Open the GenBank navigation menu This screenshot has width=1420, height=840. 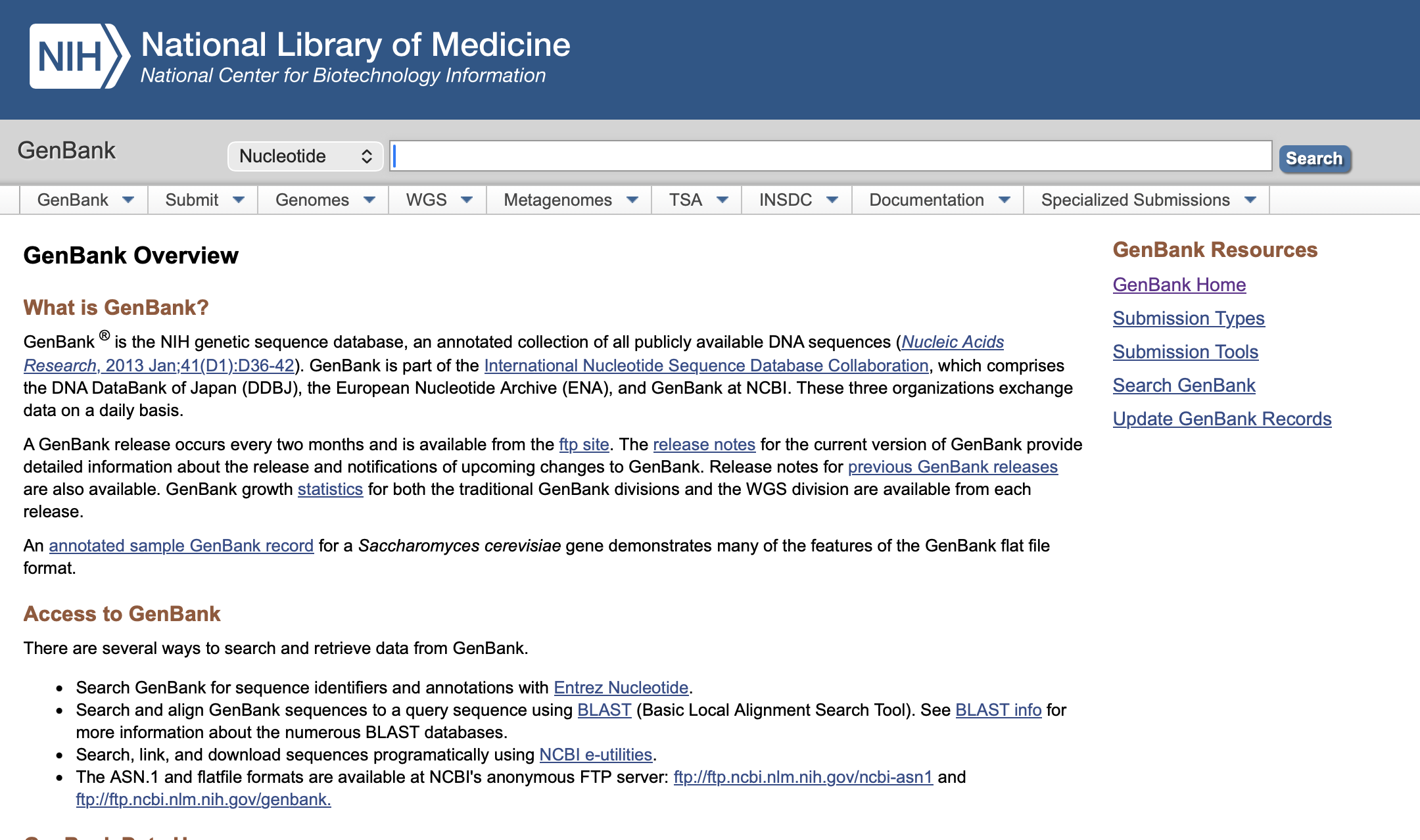coord(73,200)
